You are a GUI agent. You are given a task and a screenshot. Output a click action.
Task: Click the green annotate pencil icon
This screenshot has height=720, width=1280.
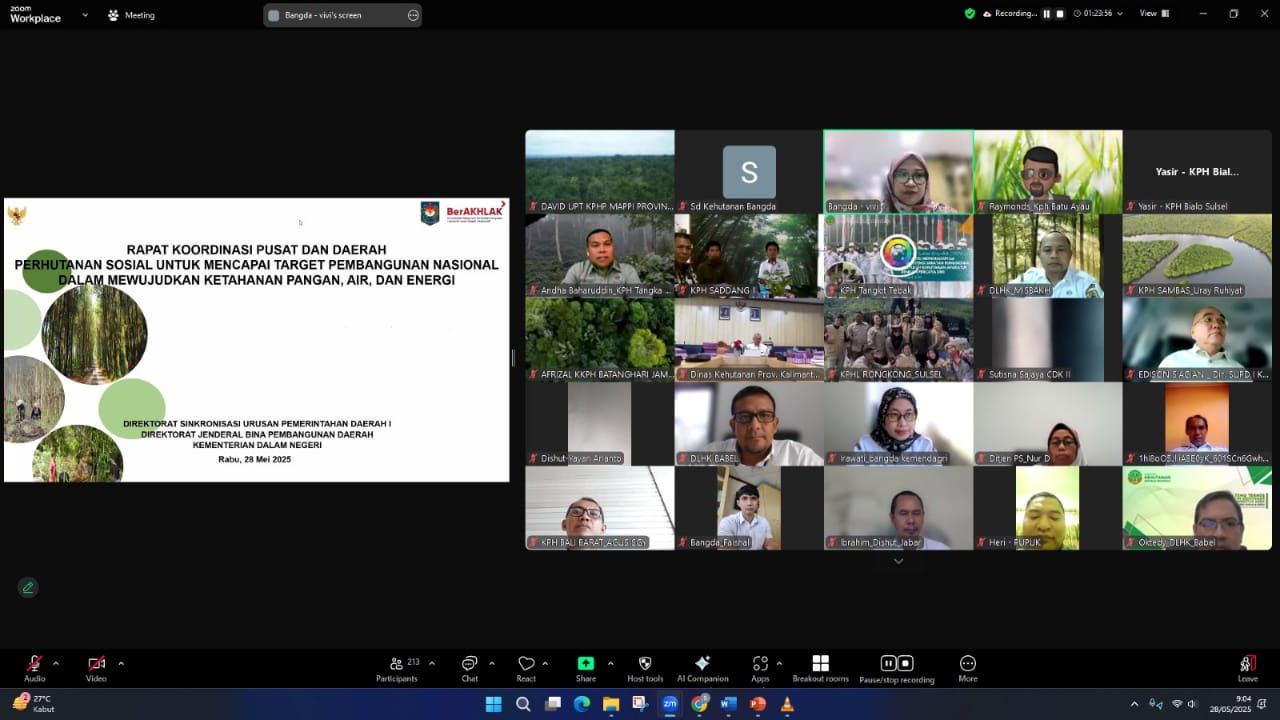pyautogui.click(x=28, y=588)
